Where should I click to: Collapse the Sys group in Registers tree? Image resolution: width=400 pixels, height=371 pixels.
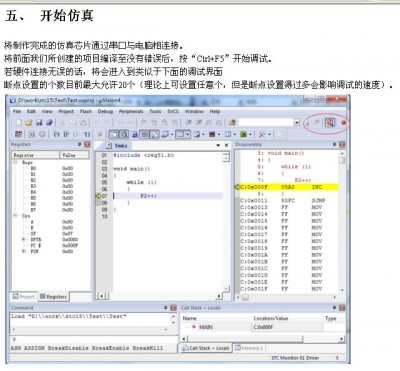(15, 216)
